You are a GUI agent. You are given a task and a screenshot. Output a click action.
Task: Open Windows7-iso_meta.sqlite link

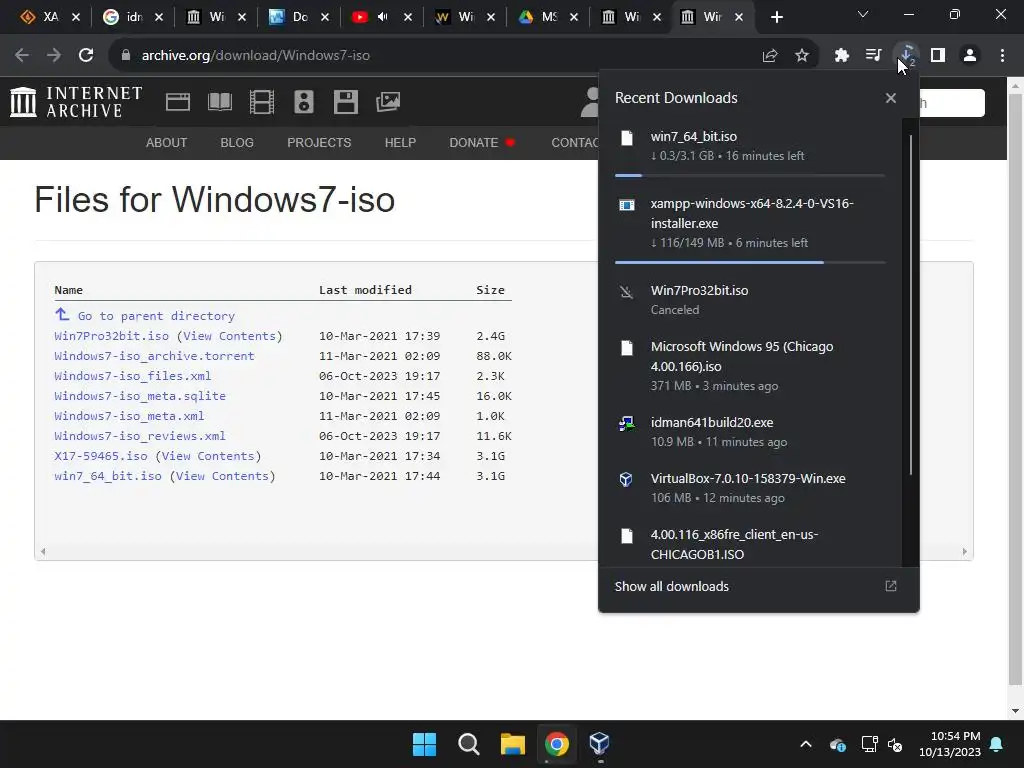[x=140, y=396]
